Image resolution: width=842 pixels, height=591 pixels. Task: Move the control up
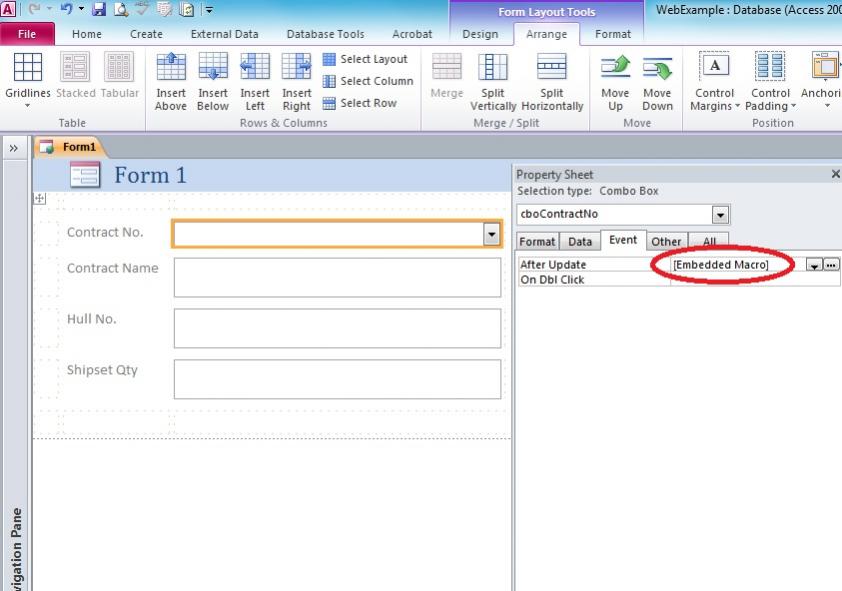click(615, 82)
